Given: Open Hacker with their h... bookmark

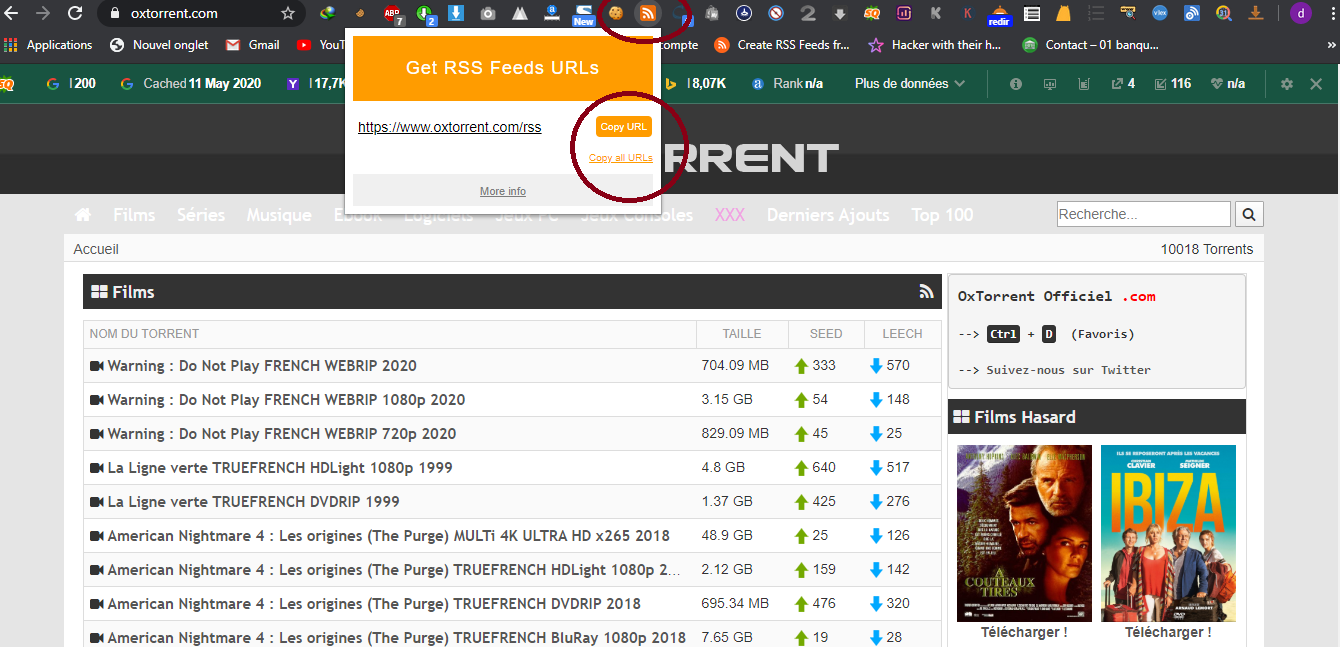Looking at the screenshot, I should [935, 45].
